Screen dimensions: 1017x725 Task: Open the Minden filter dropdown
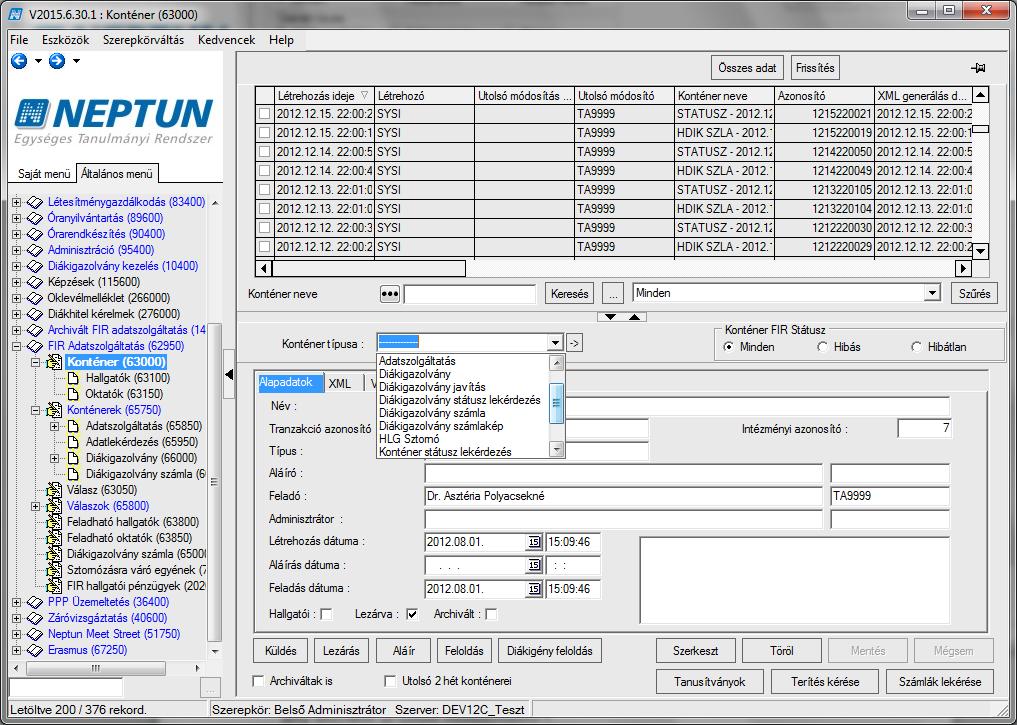(932, 293)
